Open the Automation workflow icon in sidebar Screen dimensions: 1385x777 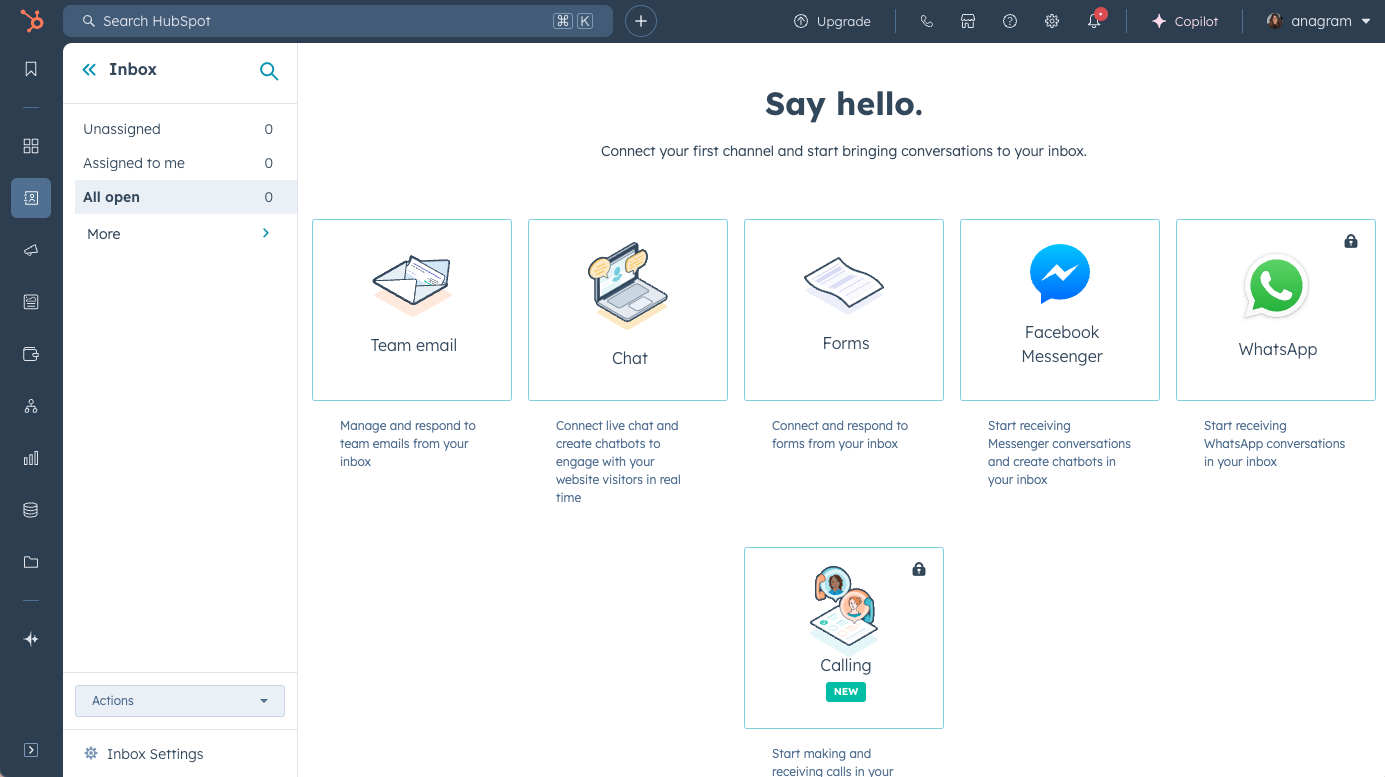[x=31, y=406]
